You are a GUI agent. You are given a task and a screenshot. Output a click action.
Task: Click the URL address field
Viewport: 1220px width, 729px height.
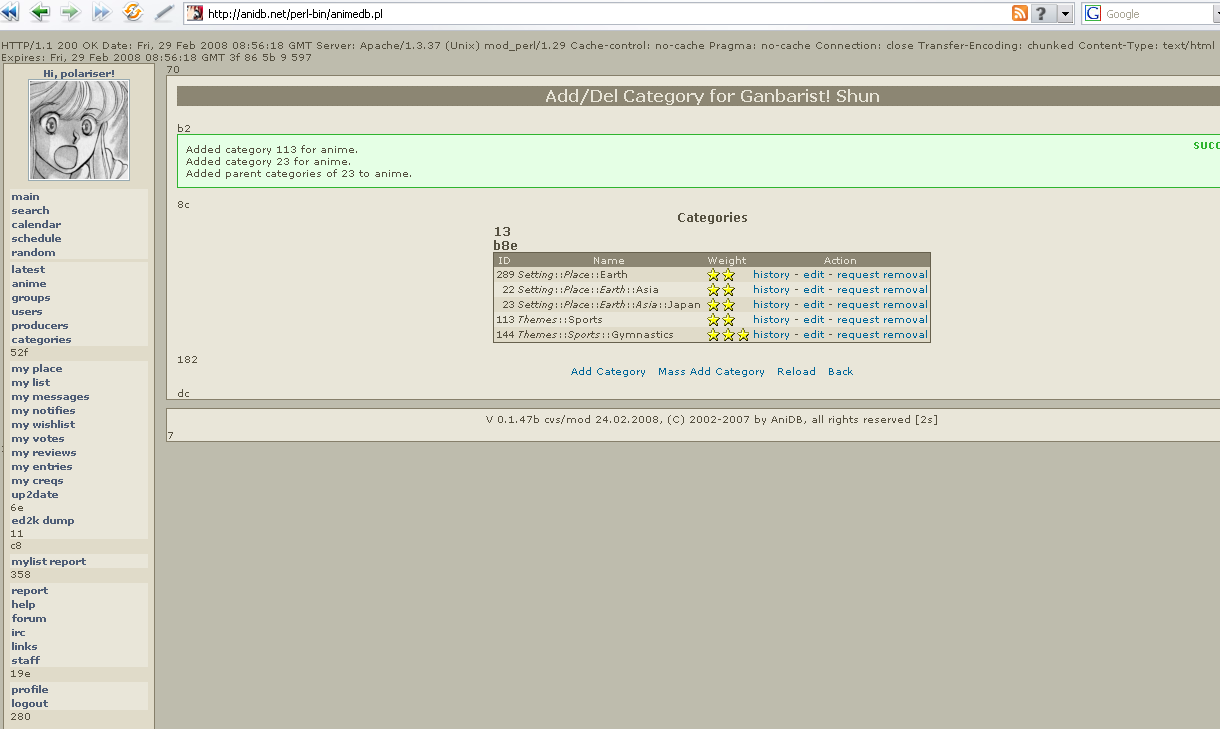[600, 14]
